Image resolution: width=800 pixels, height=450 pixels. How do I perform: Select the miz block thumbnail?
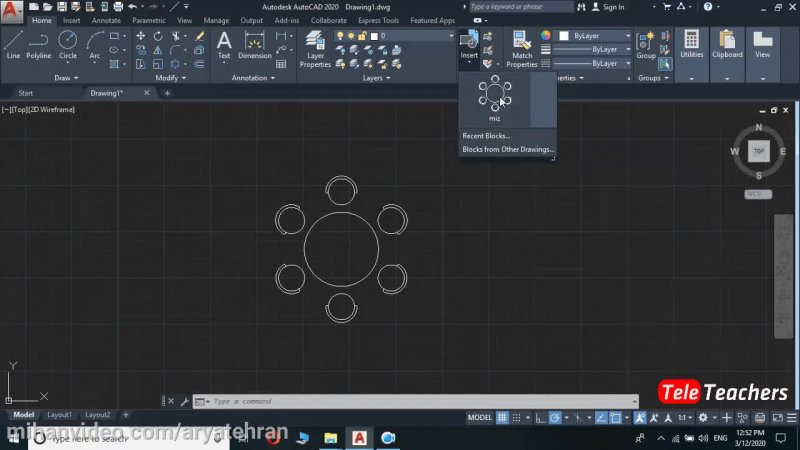click(x=494, y=99)
